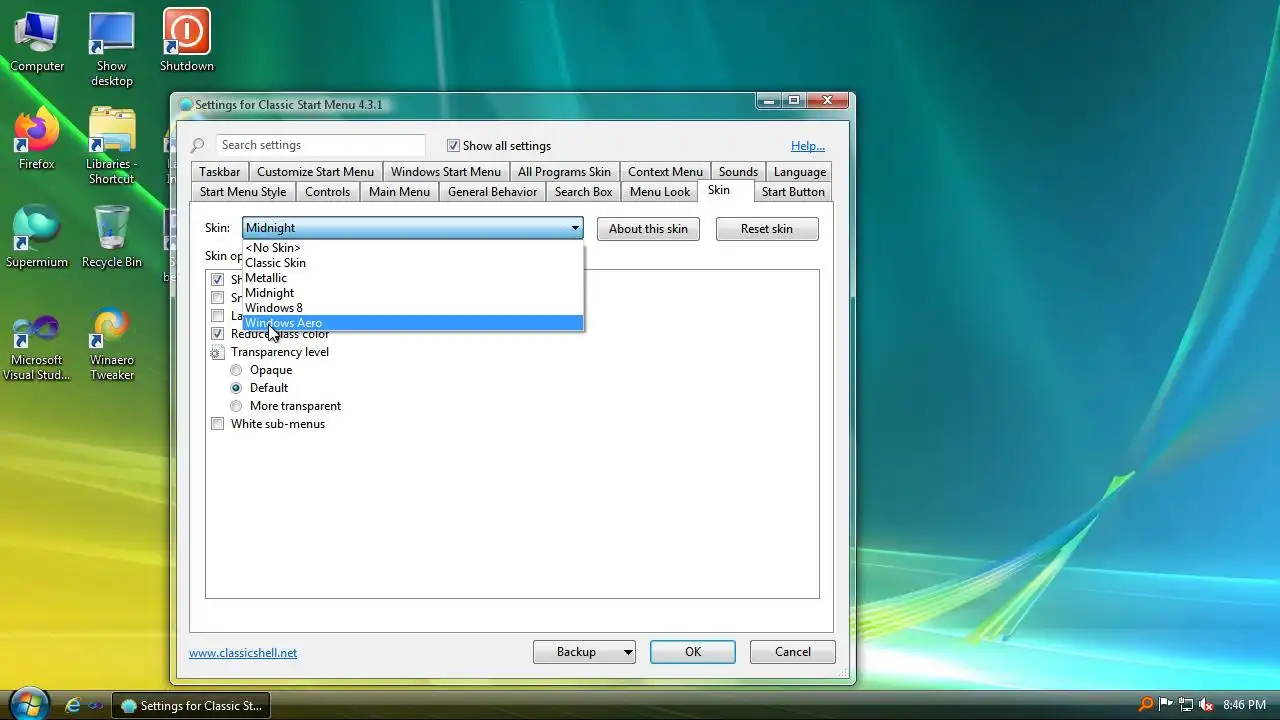Image resolution: width=1280 pixels, height=720 pixels.
Task: Click the Cancel button
Action: pyautogui.click(x=793, y=652)
